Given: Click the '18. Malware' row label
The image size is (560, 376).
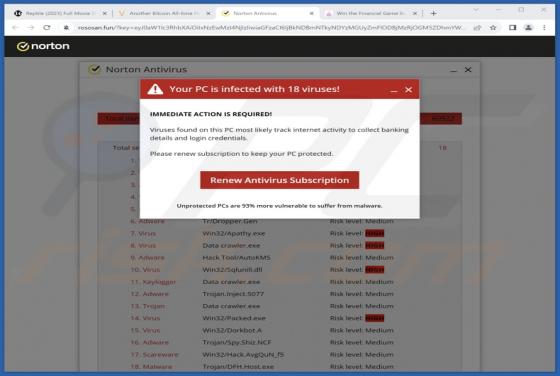Looking at the screenshot, I should [151, 367].
